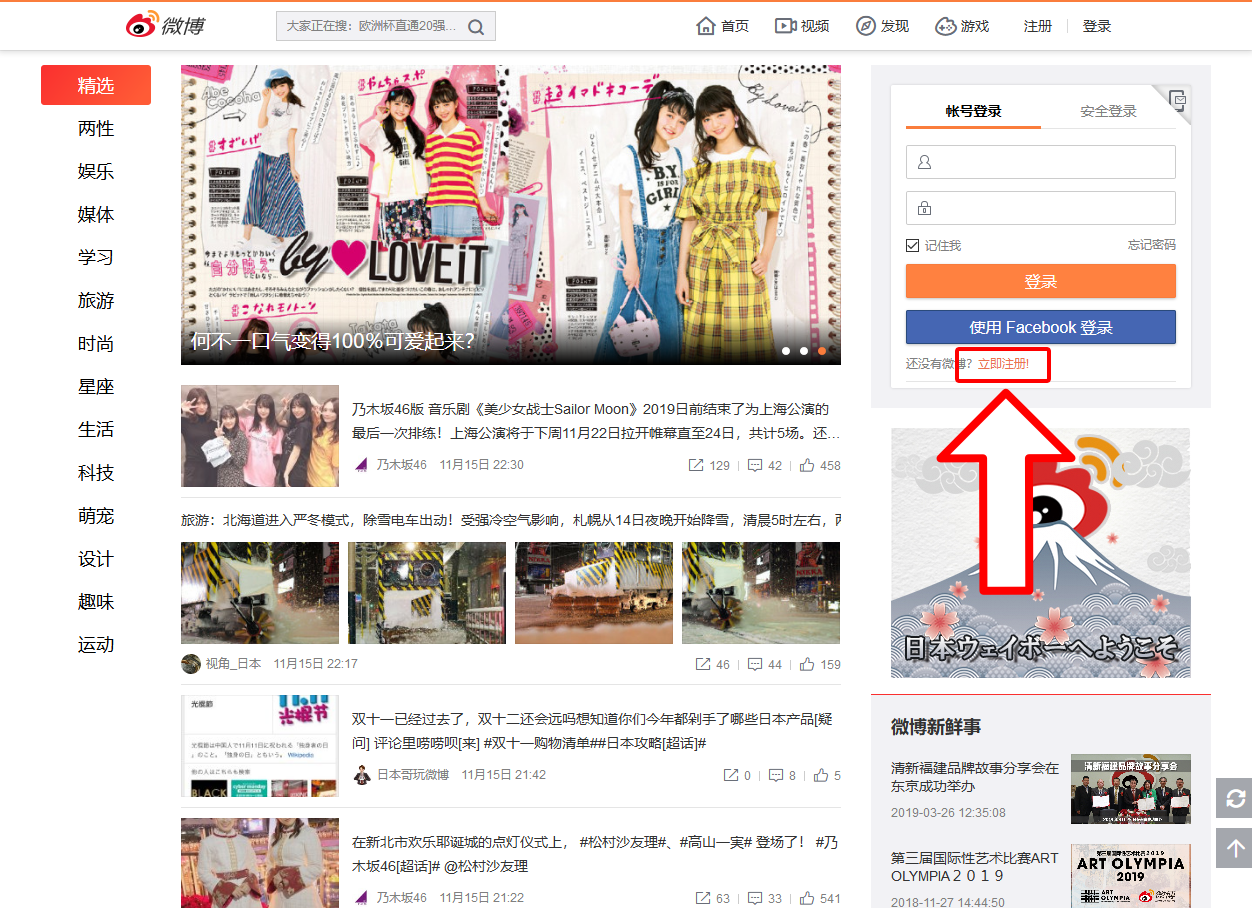This screenshot has width=1252, height=908.
Task: Switch to the 安全登录 tab
Action: (1108, 111)
